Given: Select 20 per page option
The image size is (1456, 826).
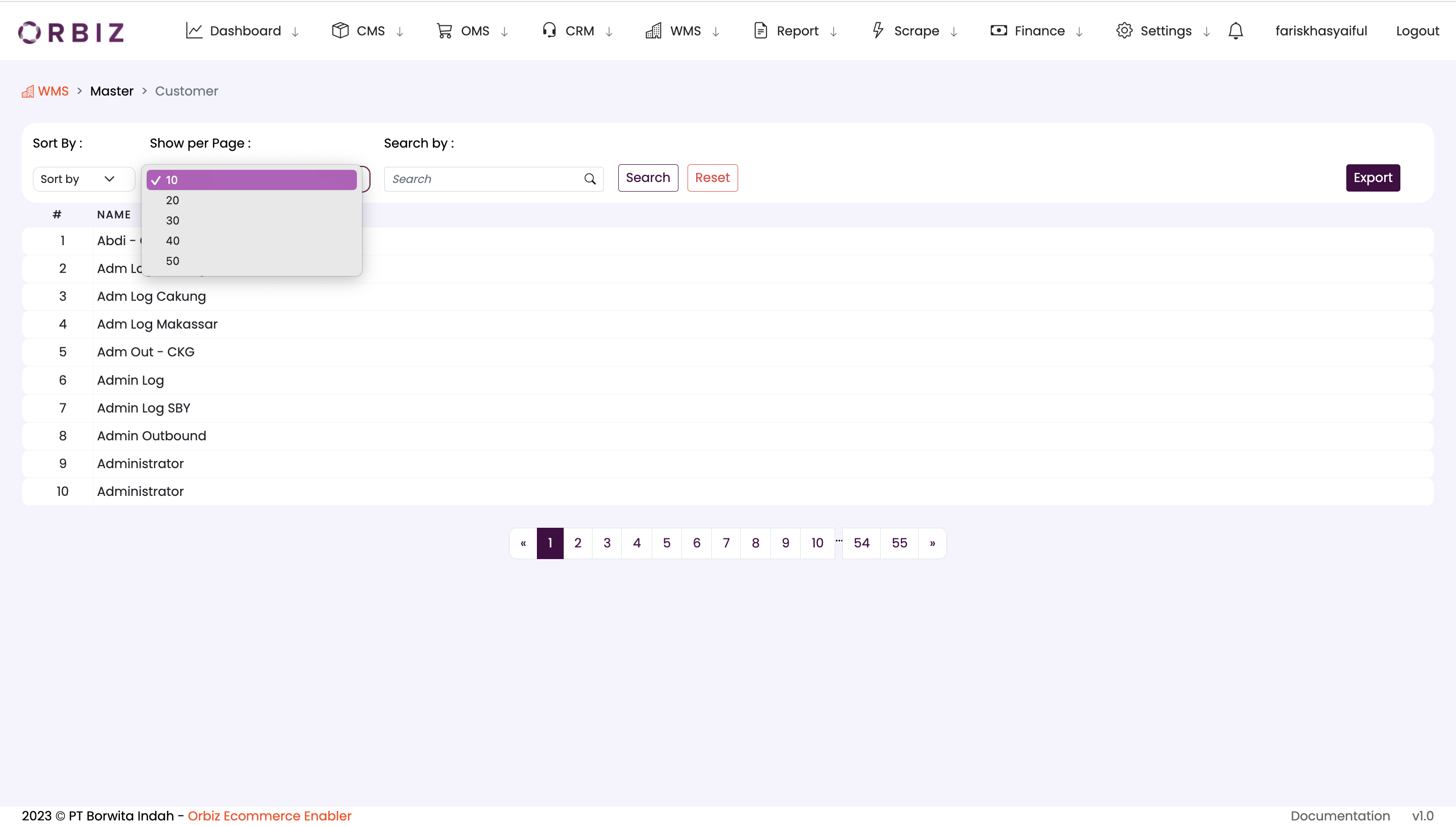Looking at the screenshot, I should coord(251,200).
